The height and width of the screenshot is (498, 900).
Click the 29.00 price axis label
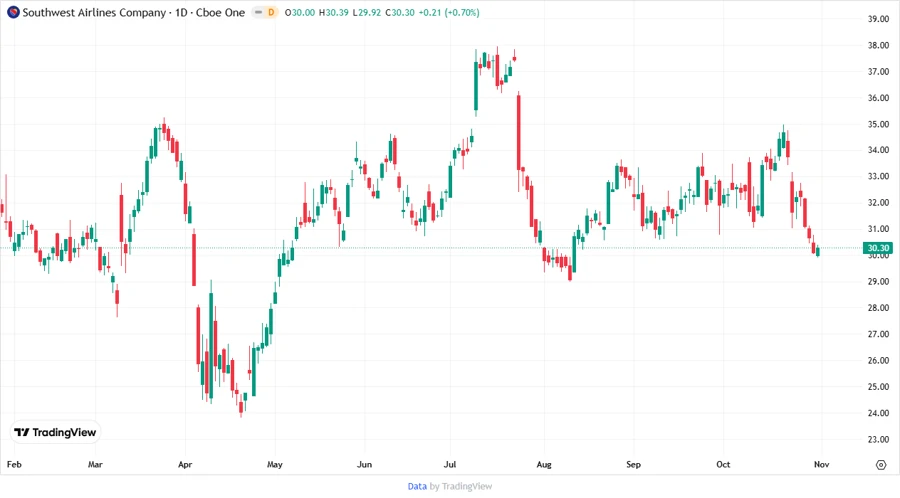(x=878, y=282)
